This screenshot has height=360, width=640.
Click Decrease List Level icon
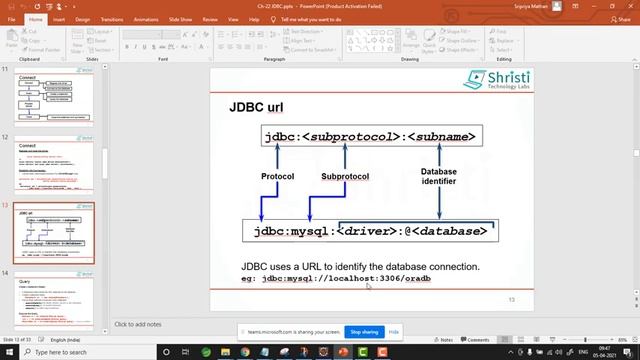[x=251, y=35]
